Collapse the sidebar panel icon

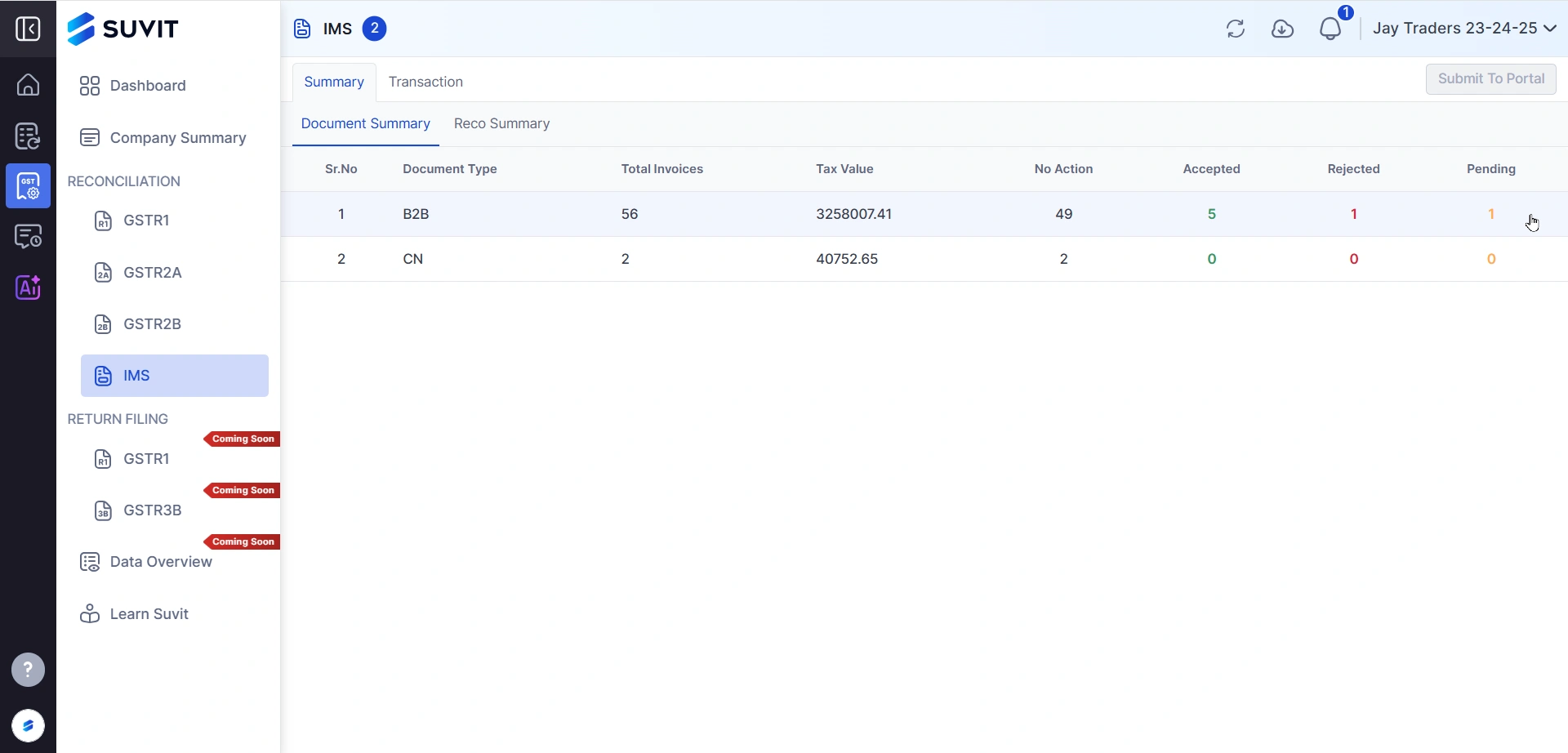pos(28,29)
